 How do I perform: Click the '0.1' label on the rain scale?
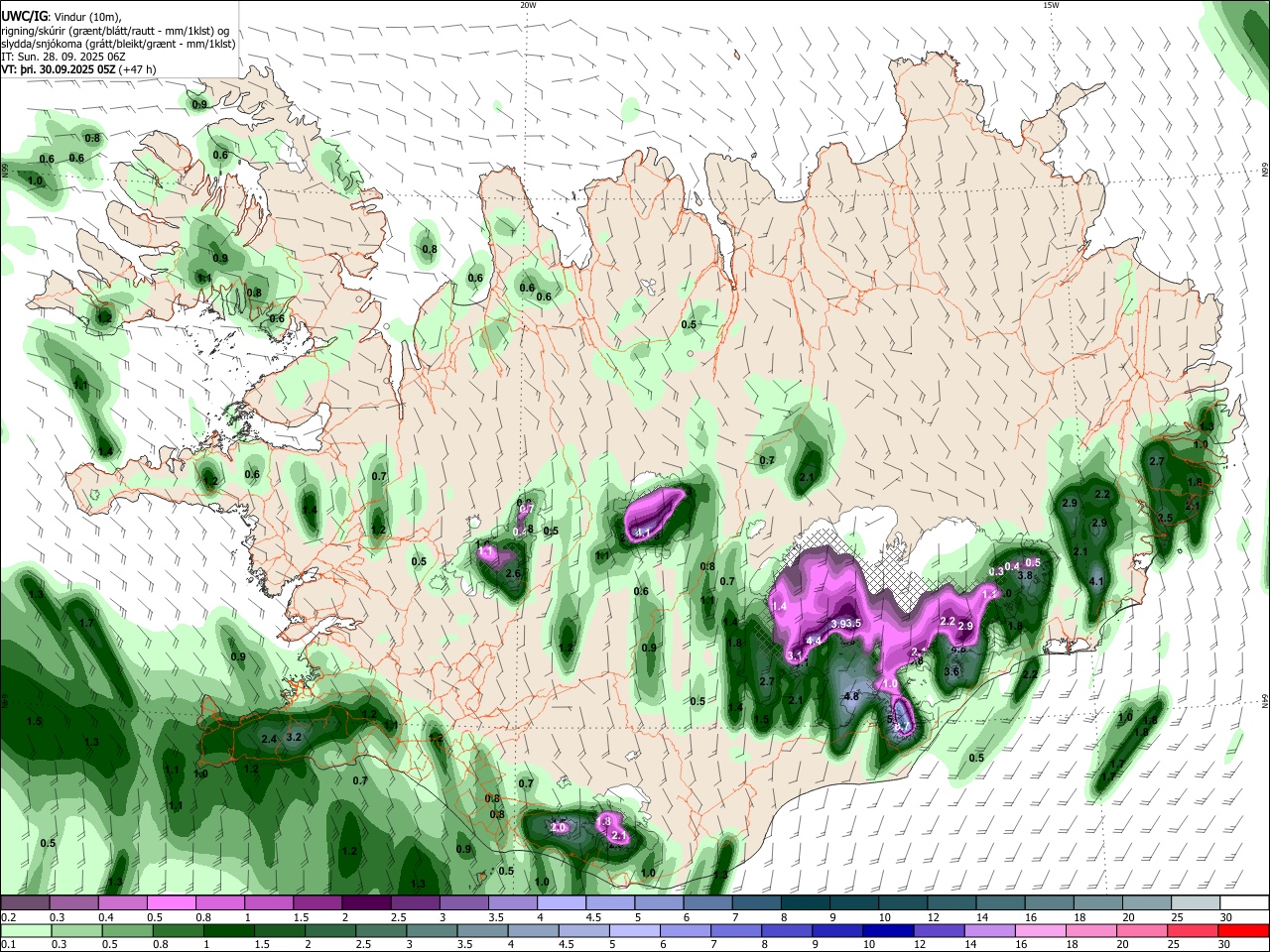click(x=8, y=944)
